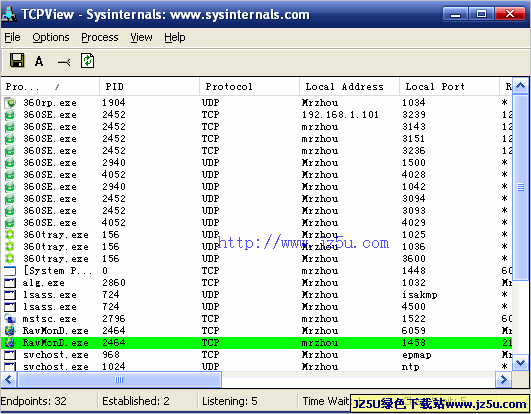Click PID 1024 on svchost.exe row
The image size is (531, 414).
(x=114, y=367)
